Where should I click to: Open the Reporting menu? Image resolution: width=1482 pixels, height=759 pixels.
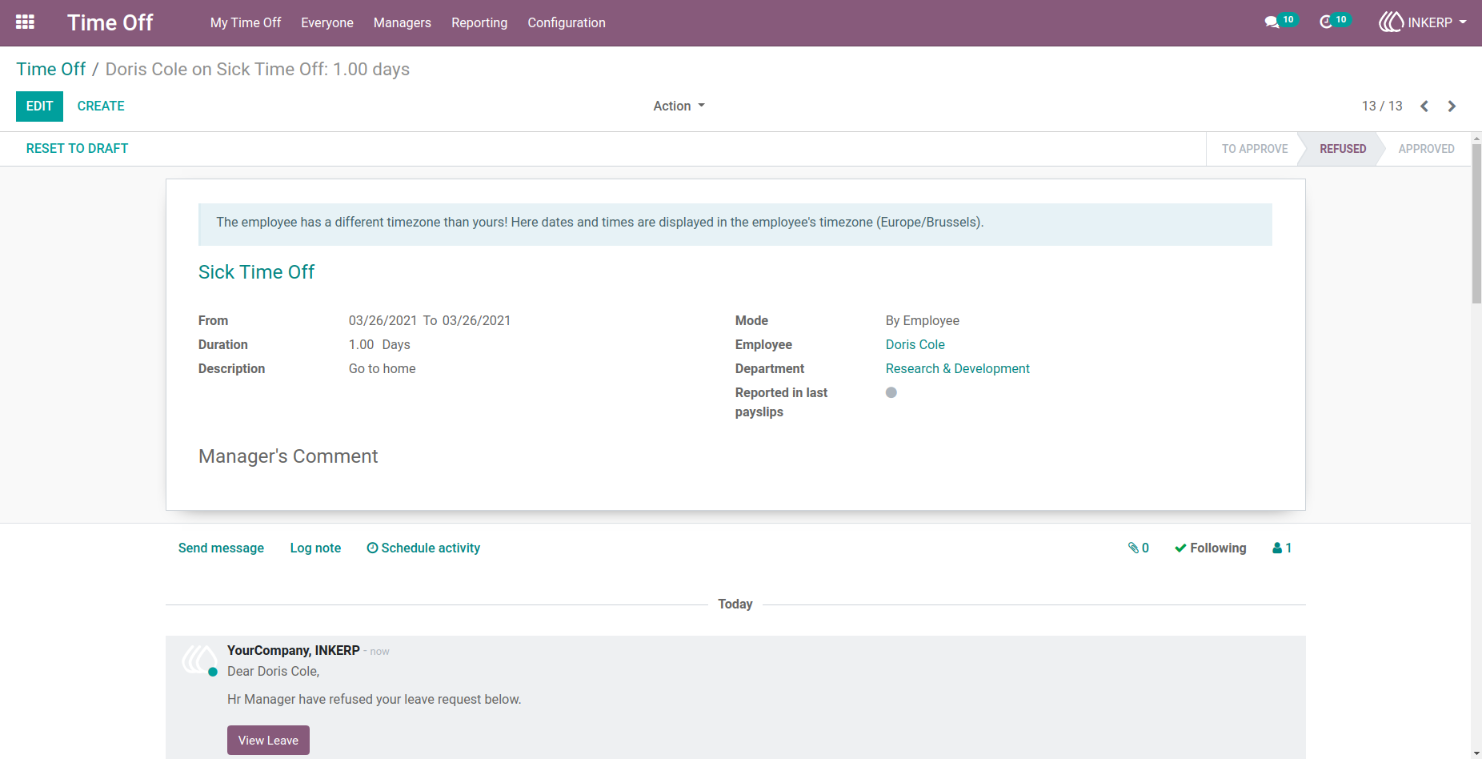tap(479, 22)
